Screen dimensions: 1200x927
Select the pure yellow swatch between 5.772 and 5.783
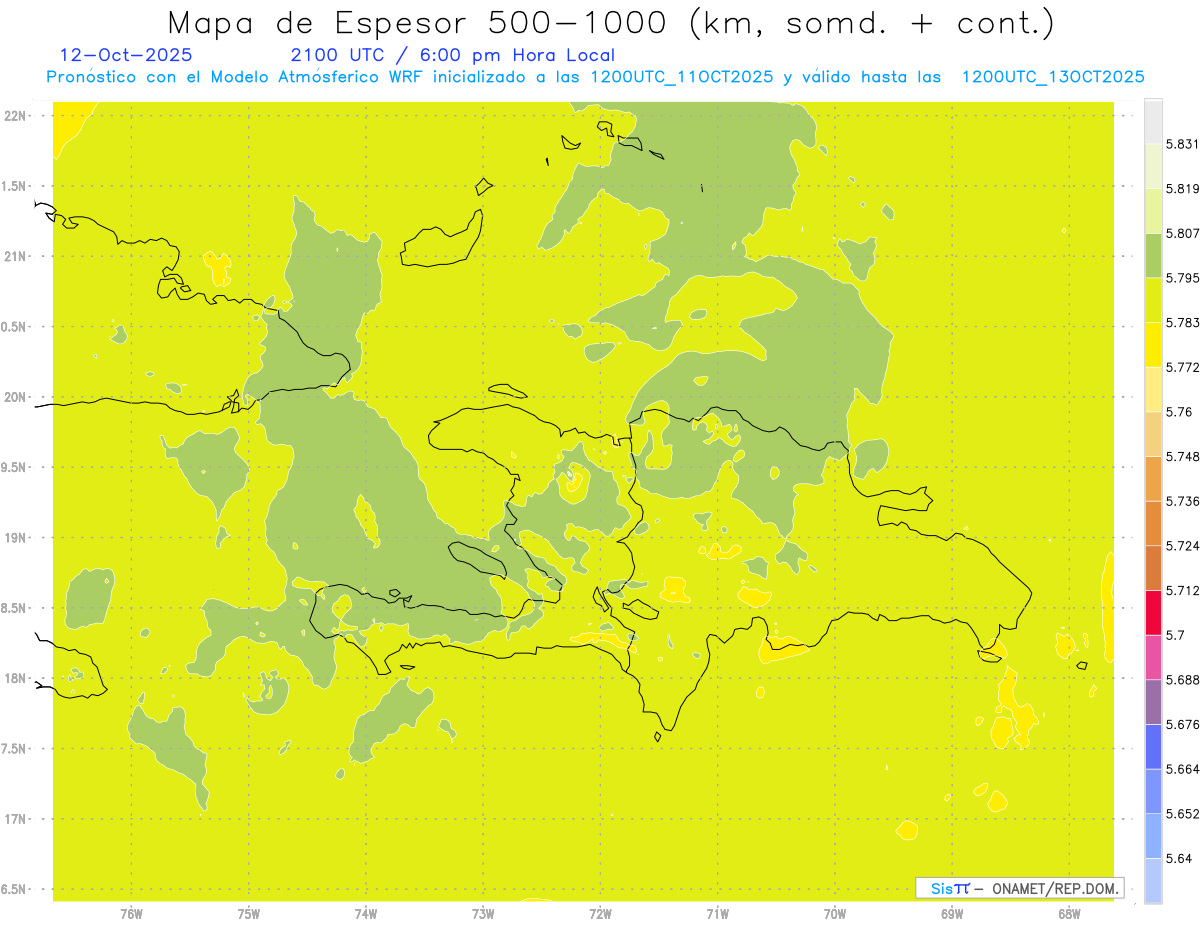coord(1153,345)
